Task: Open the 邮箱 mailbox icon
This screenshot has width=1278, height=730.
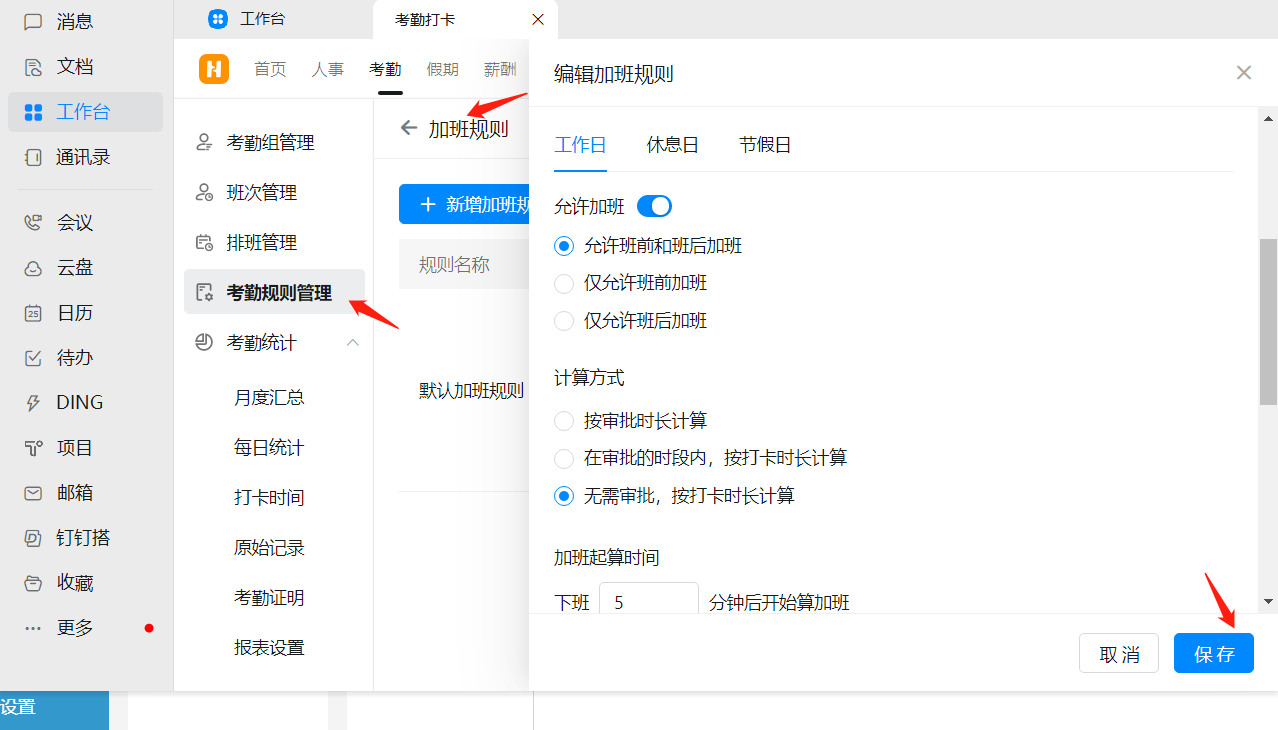Action: 33,493
